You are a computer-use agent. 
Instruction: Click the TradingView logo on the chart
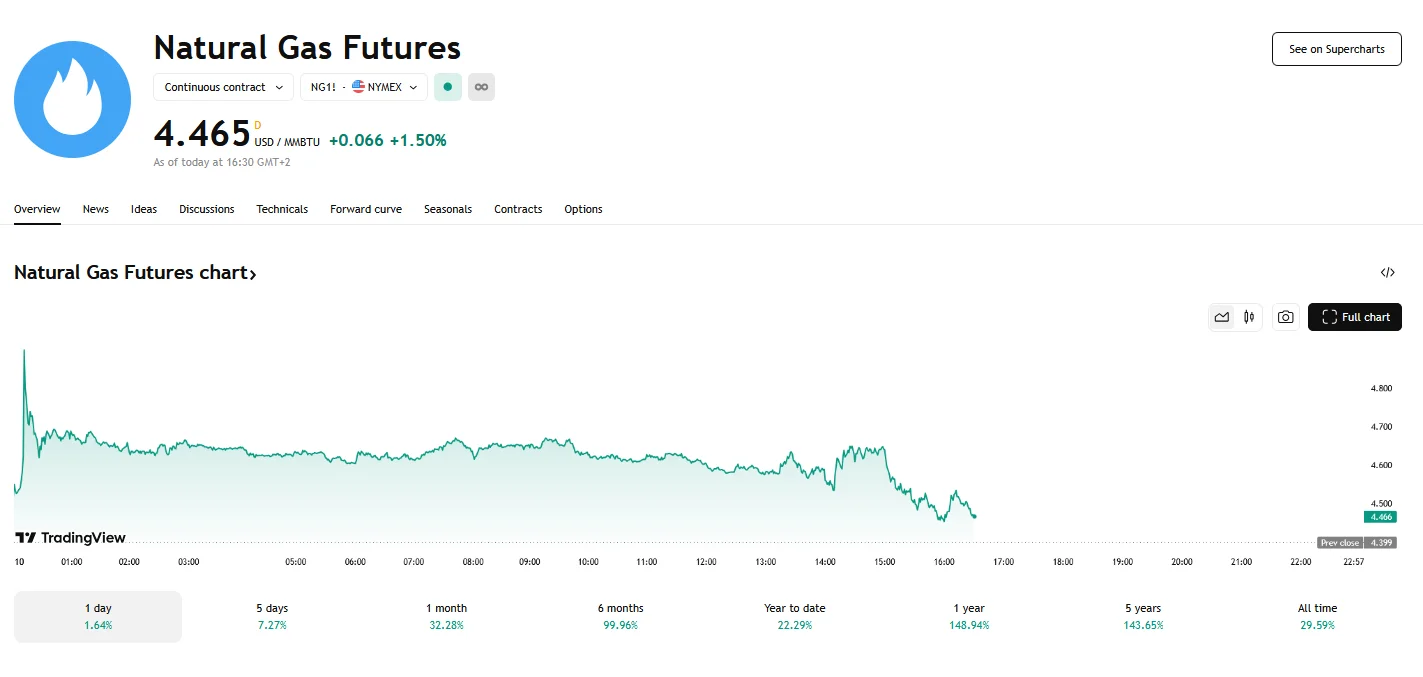70,537
